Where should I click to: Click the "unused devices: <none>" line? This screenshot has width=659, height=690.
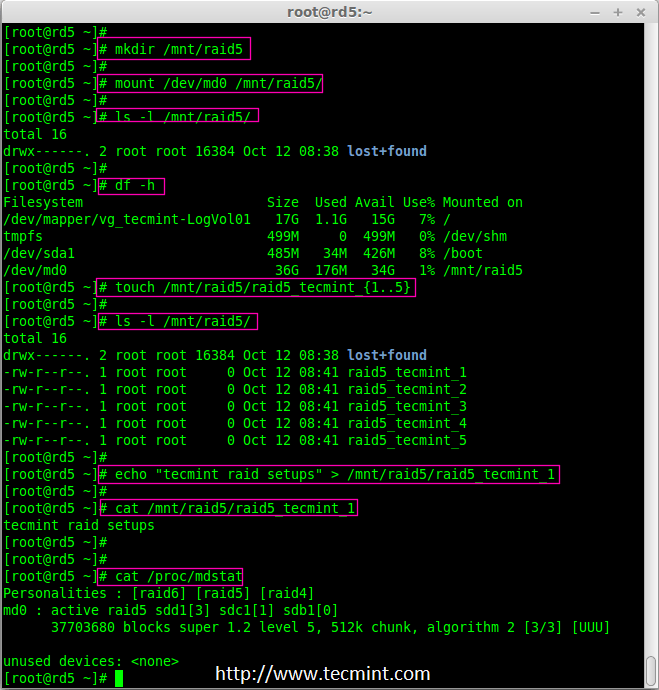coord(91,661)
